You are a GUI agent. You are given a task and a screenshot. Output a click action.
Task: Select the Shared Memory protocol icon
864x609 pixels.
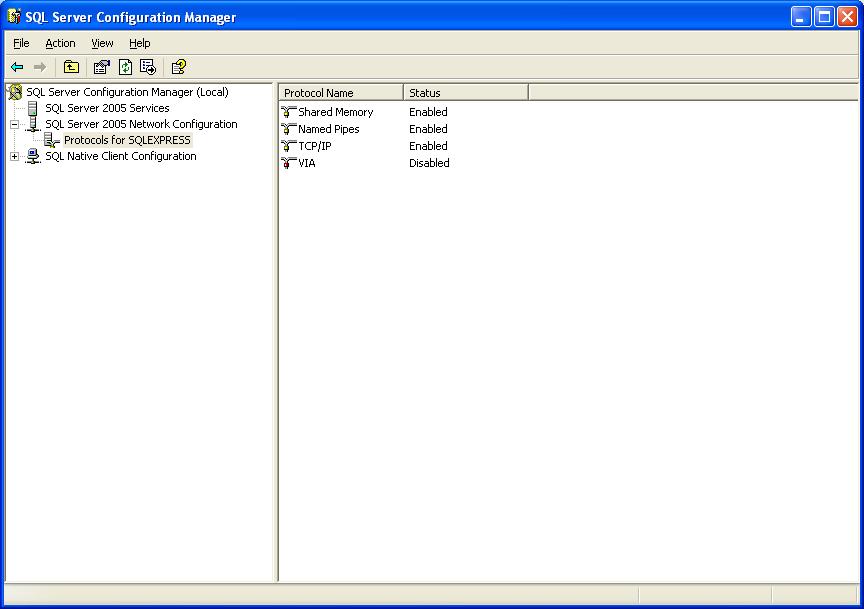289,112
